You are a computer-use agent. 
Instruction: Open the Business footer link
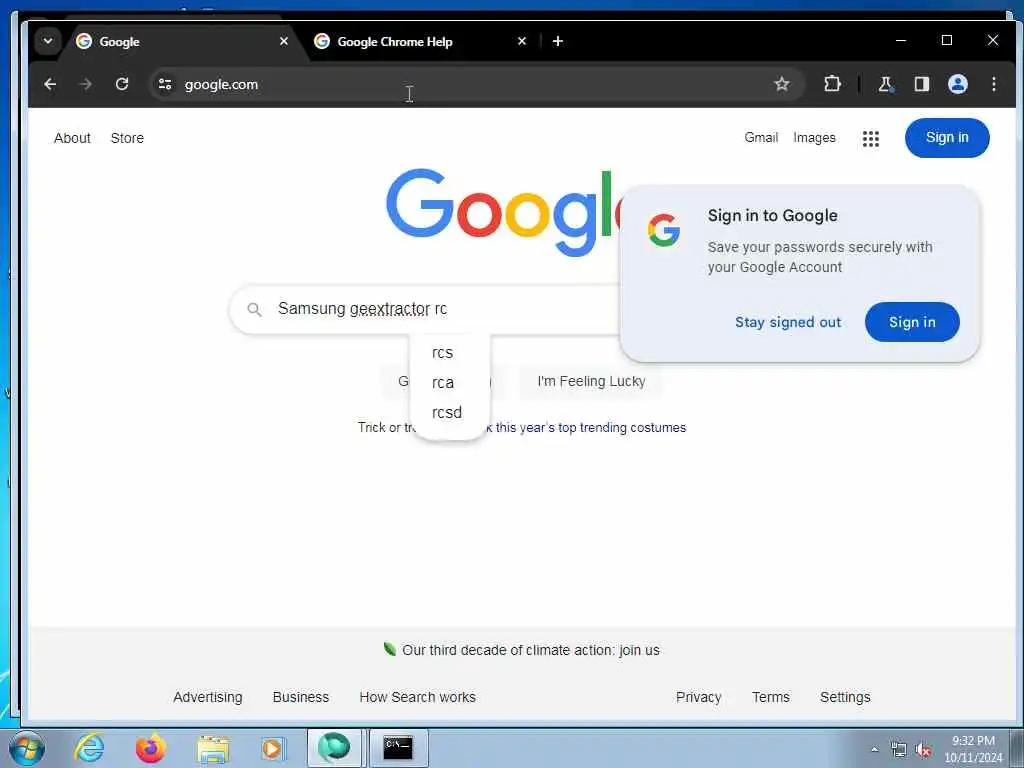click(x=300, y=697)
